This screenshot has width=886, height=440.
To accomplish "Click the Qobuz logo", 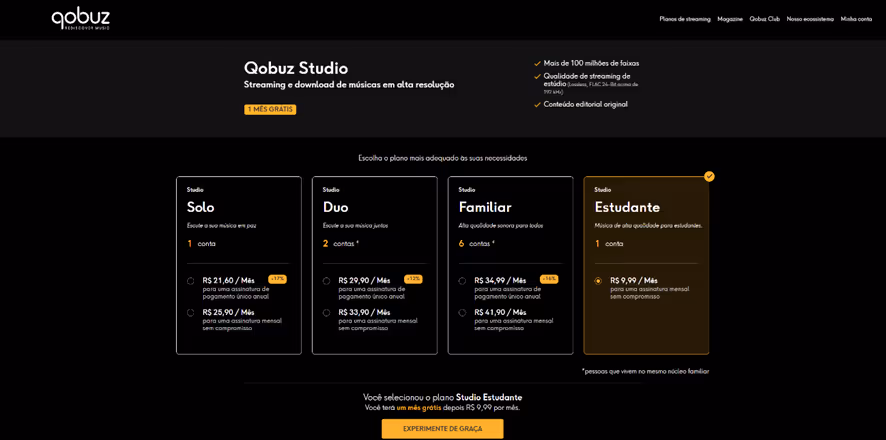I will (x=81, y=19).
